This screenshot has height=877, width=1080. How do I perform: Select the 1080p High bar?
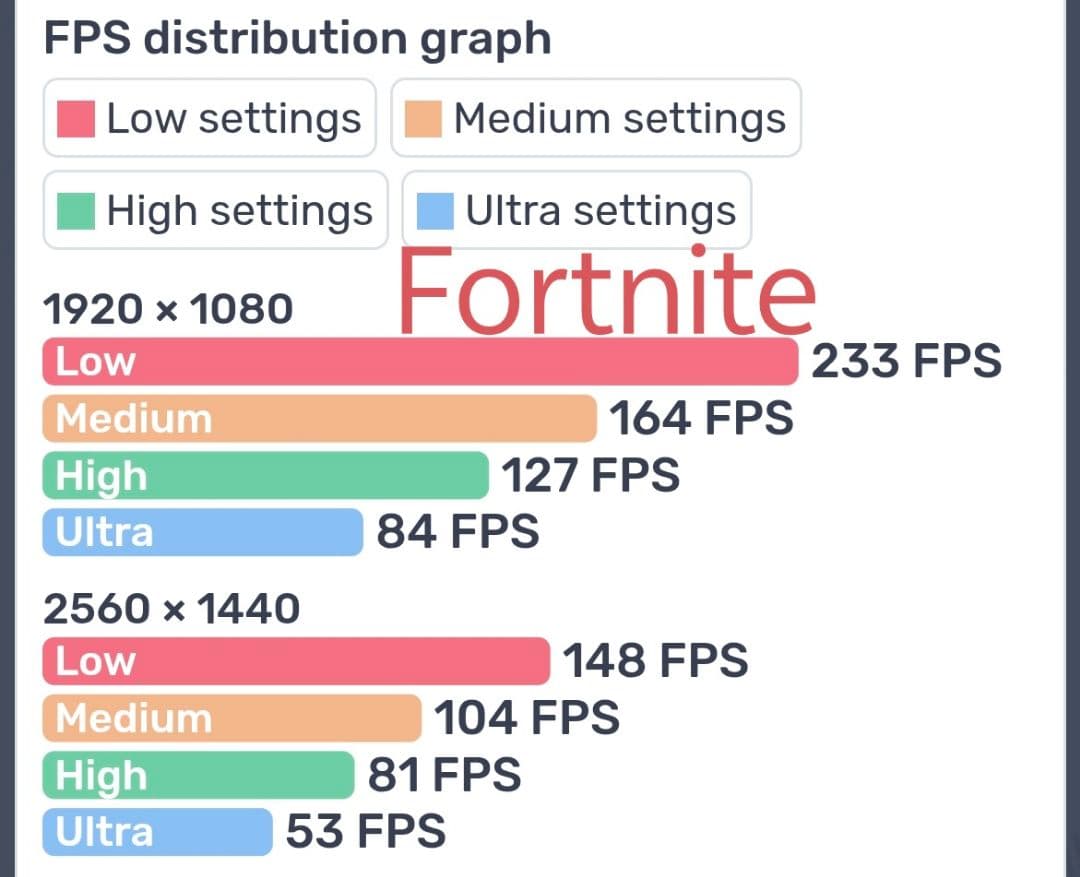pyautogui.click(x=265, y=475)
